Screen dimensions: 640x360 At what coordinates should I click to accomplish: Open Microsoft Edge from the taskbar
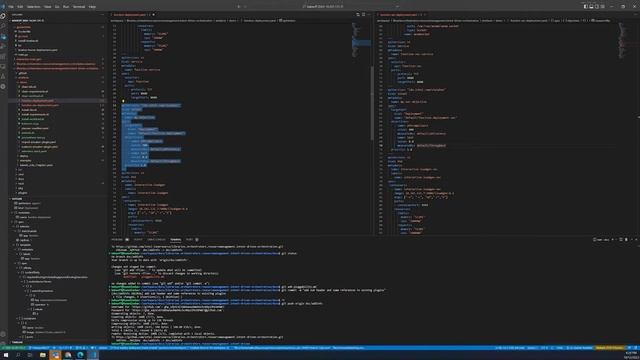[x=80, y=355]
